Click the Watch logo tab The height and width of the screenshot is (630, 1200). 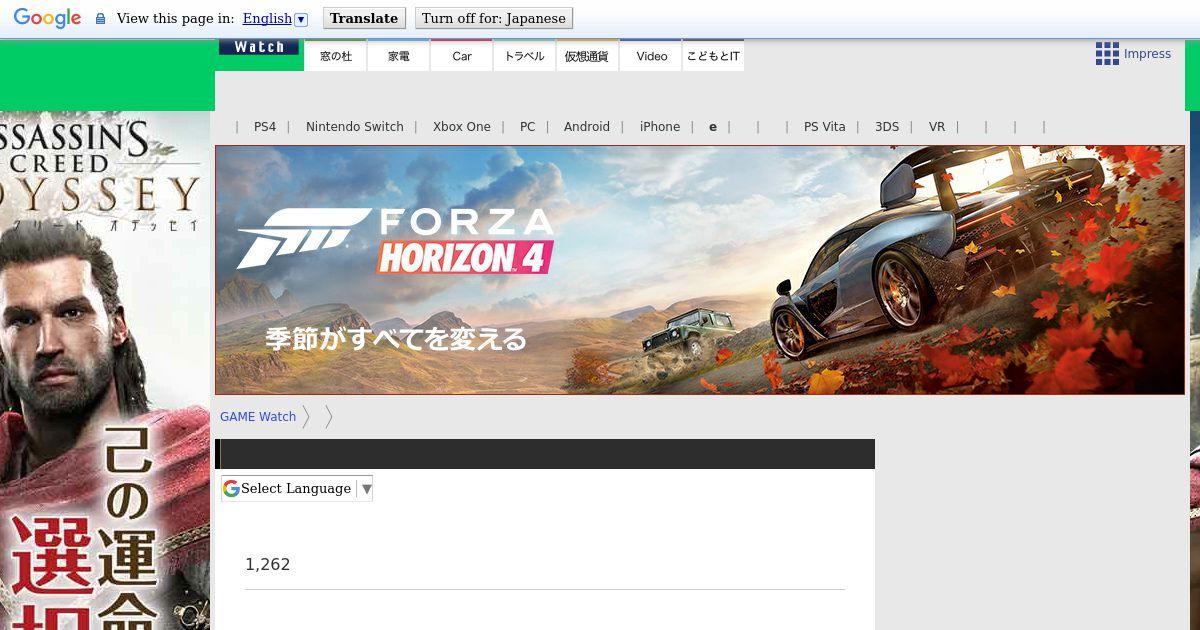(259, 47)
